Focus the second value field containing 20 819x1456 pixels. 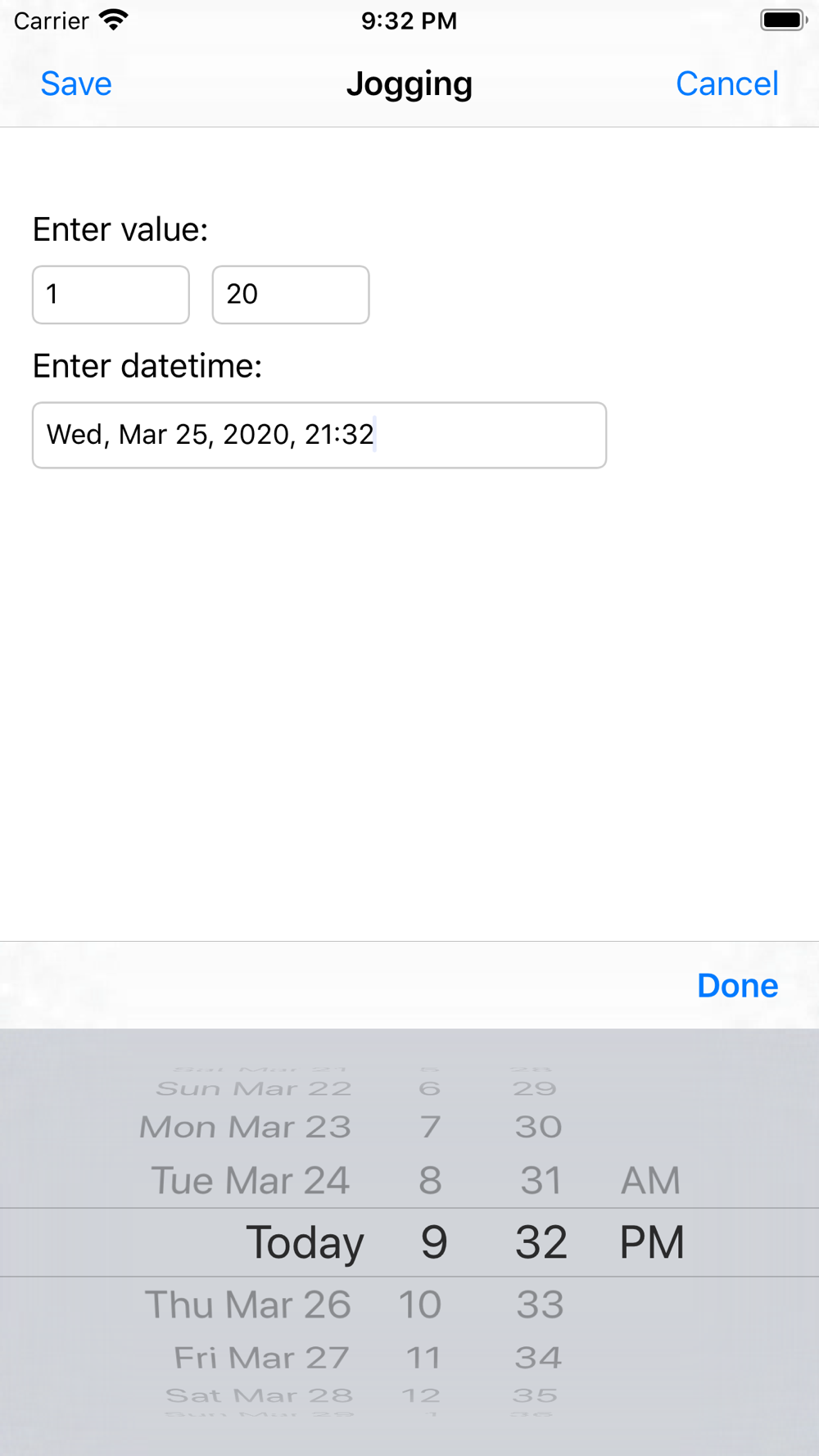tap(291, 295)
